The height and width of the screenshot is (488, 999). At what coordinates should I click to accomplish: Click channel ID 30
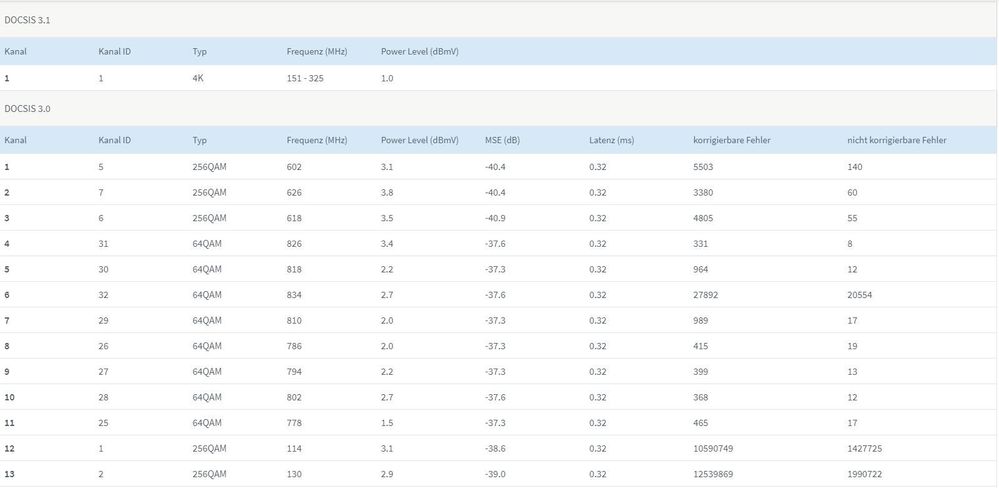click(x=103, y=269)
